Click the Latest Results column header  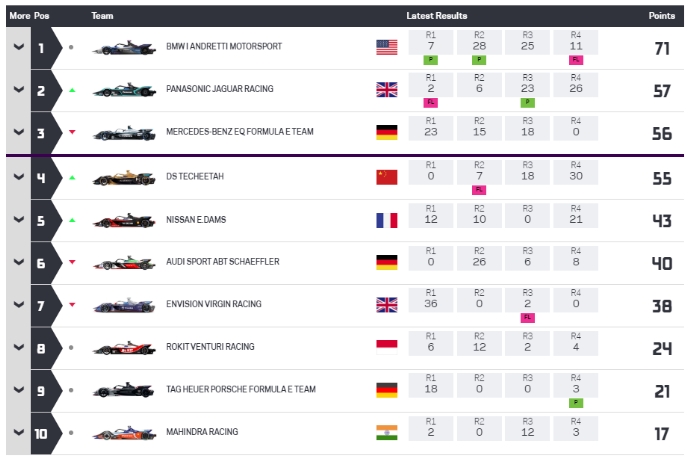(x=437, y=16)
